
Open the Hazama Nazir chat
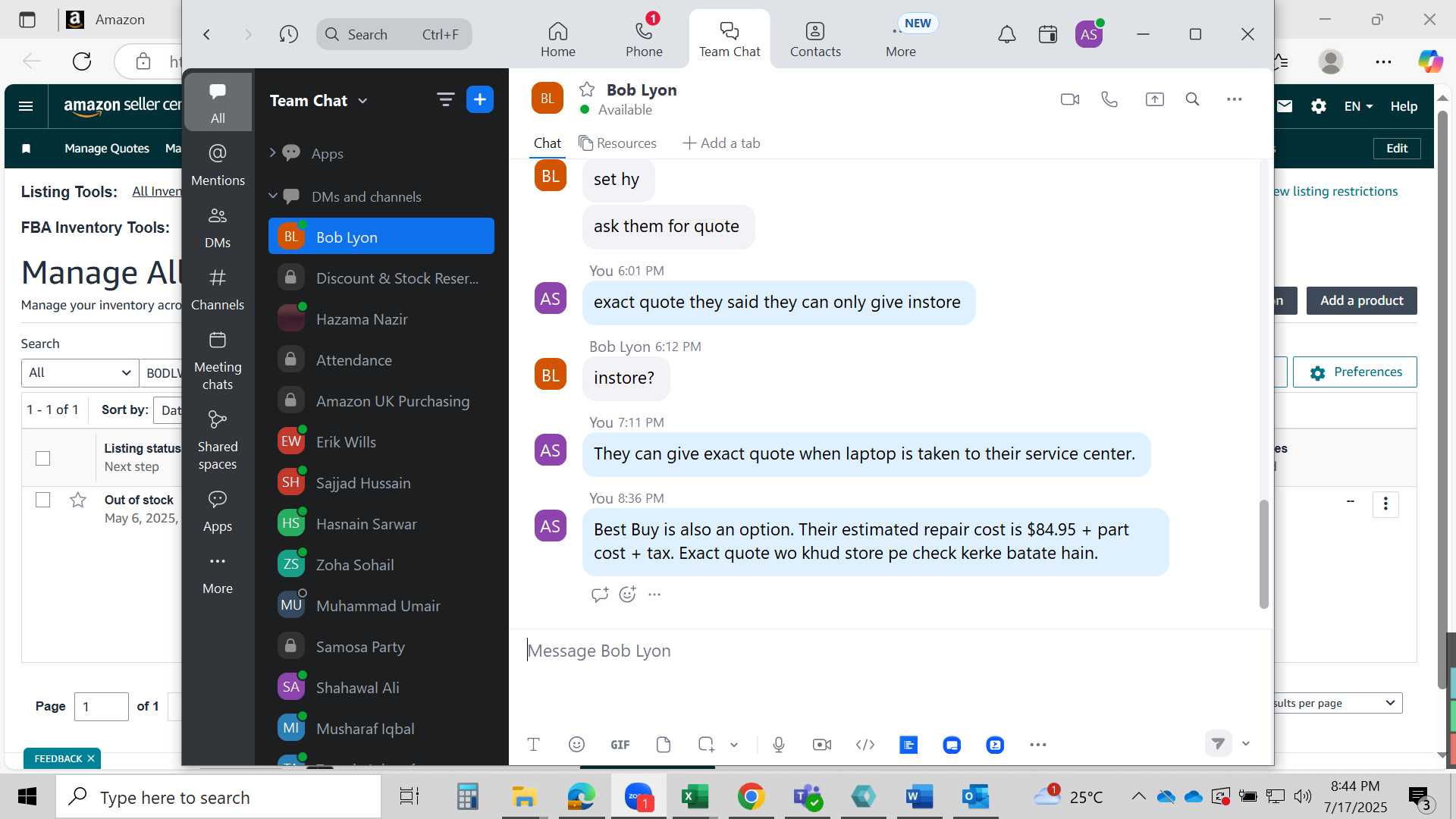381,319
